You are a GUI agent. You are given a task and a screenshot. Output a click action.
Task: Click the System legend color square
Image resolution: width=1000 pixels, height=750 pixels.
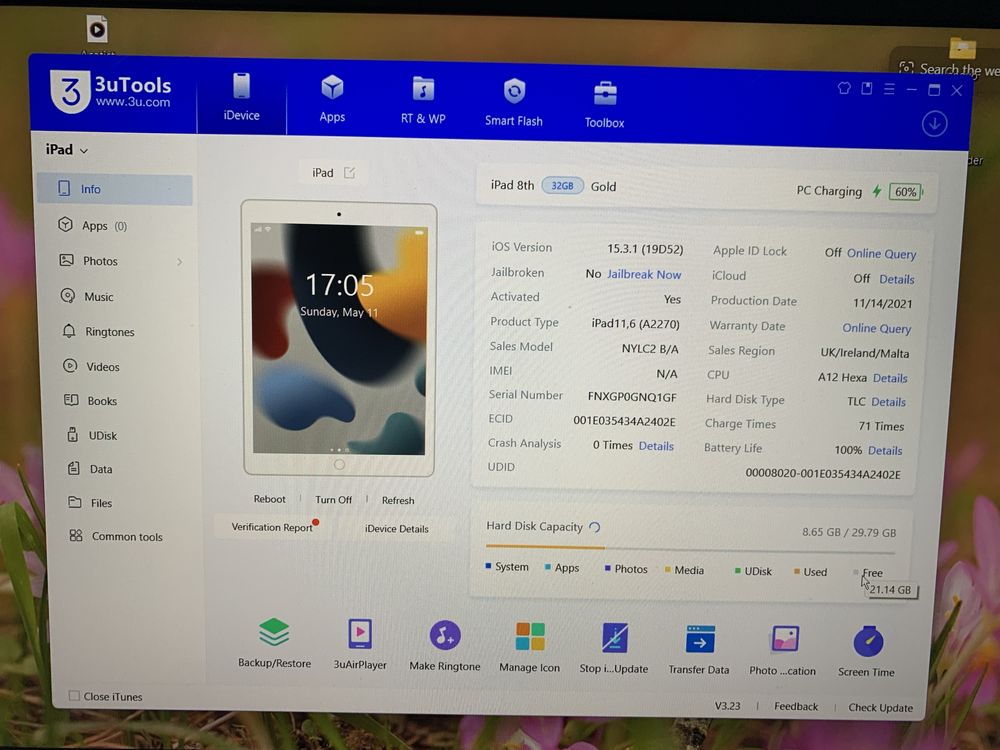coord(489,566)
